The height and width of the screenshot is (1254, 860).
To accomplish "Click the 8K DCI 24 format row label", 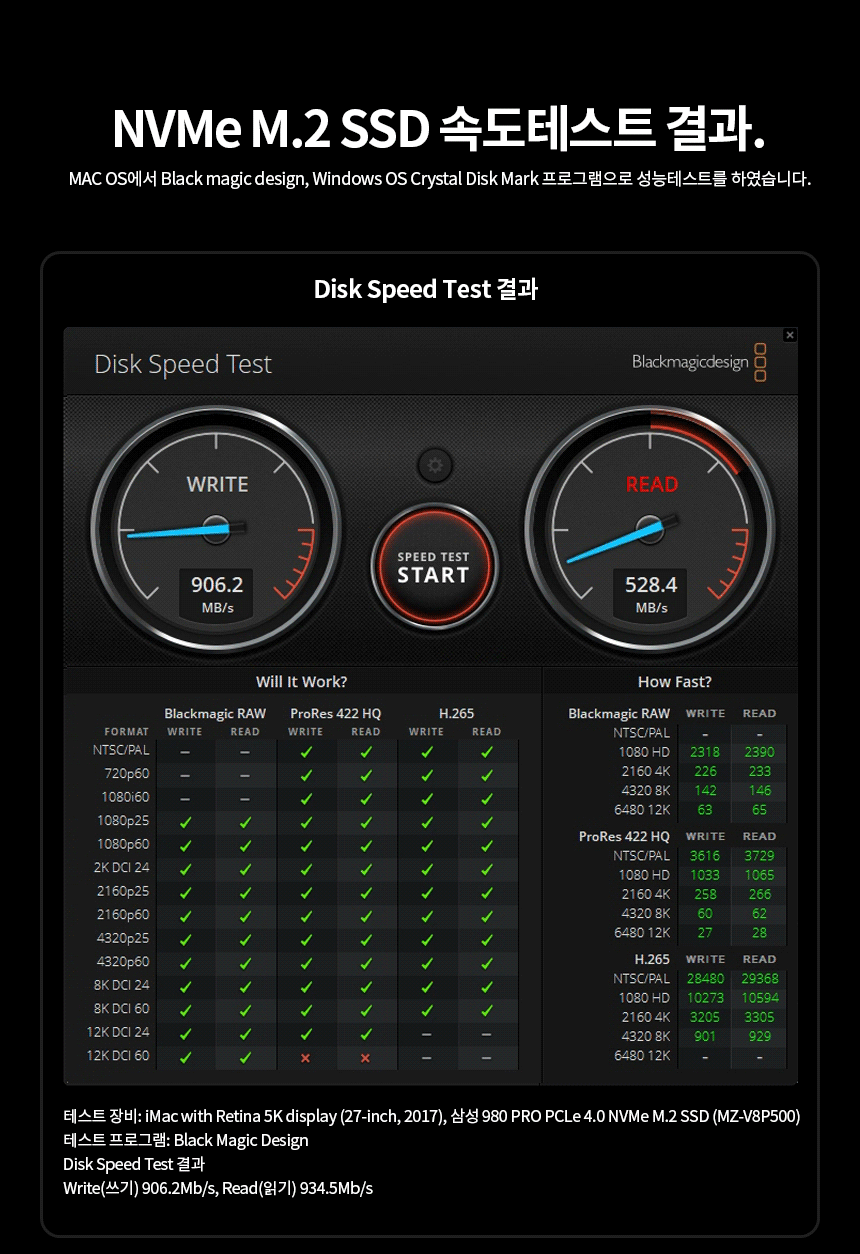I will tap(122, 985).
